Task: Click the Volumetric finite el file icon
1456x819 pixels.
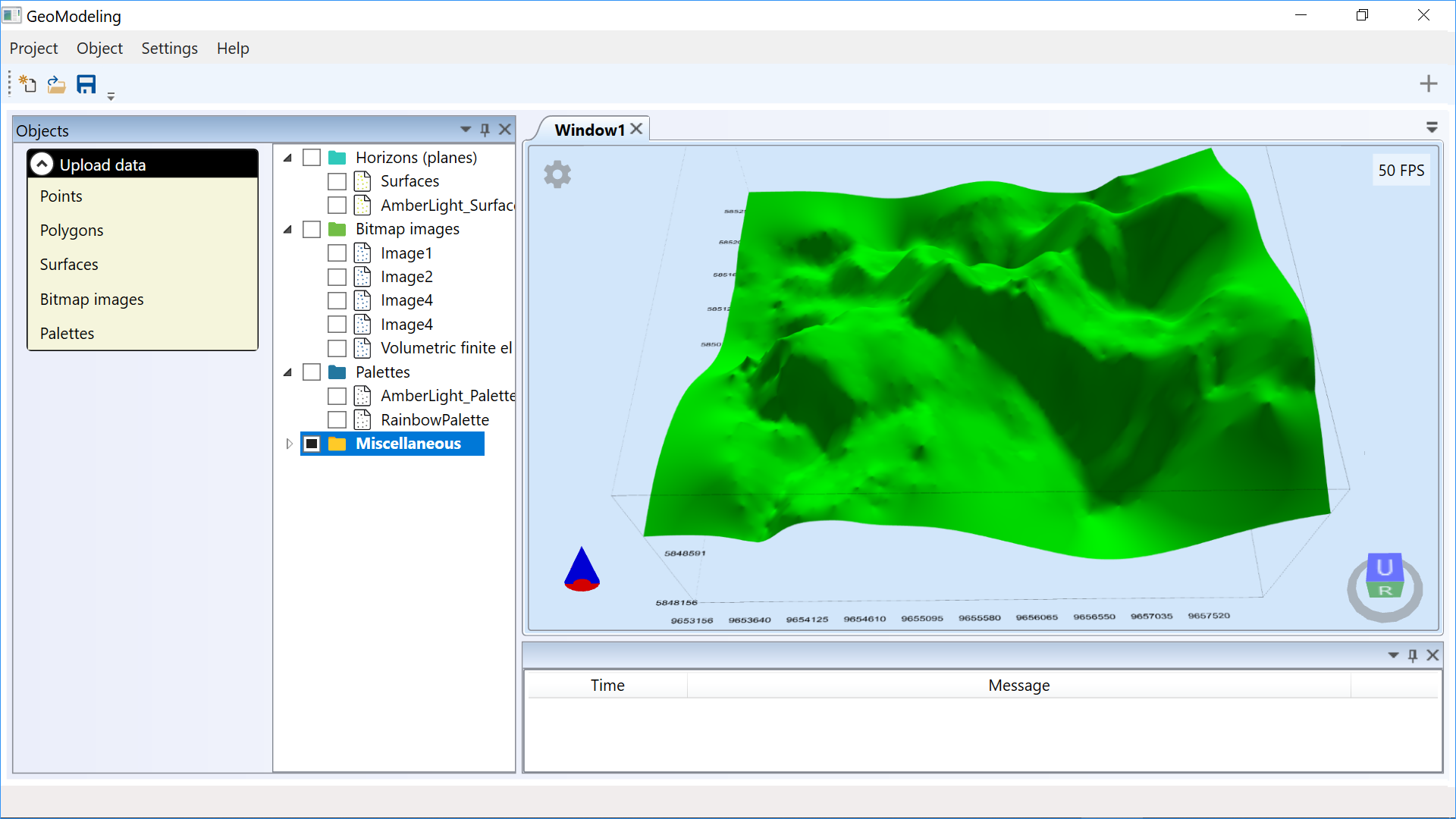Action: tap(362, 348)
